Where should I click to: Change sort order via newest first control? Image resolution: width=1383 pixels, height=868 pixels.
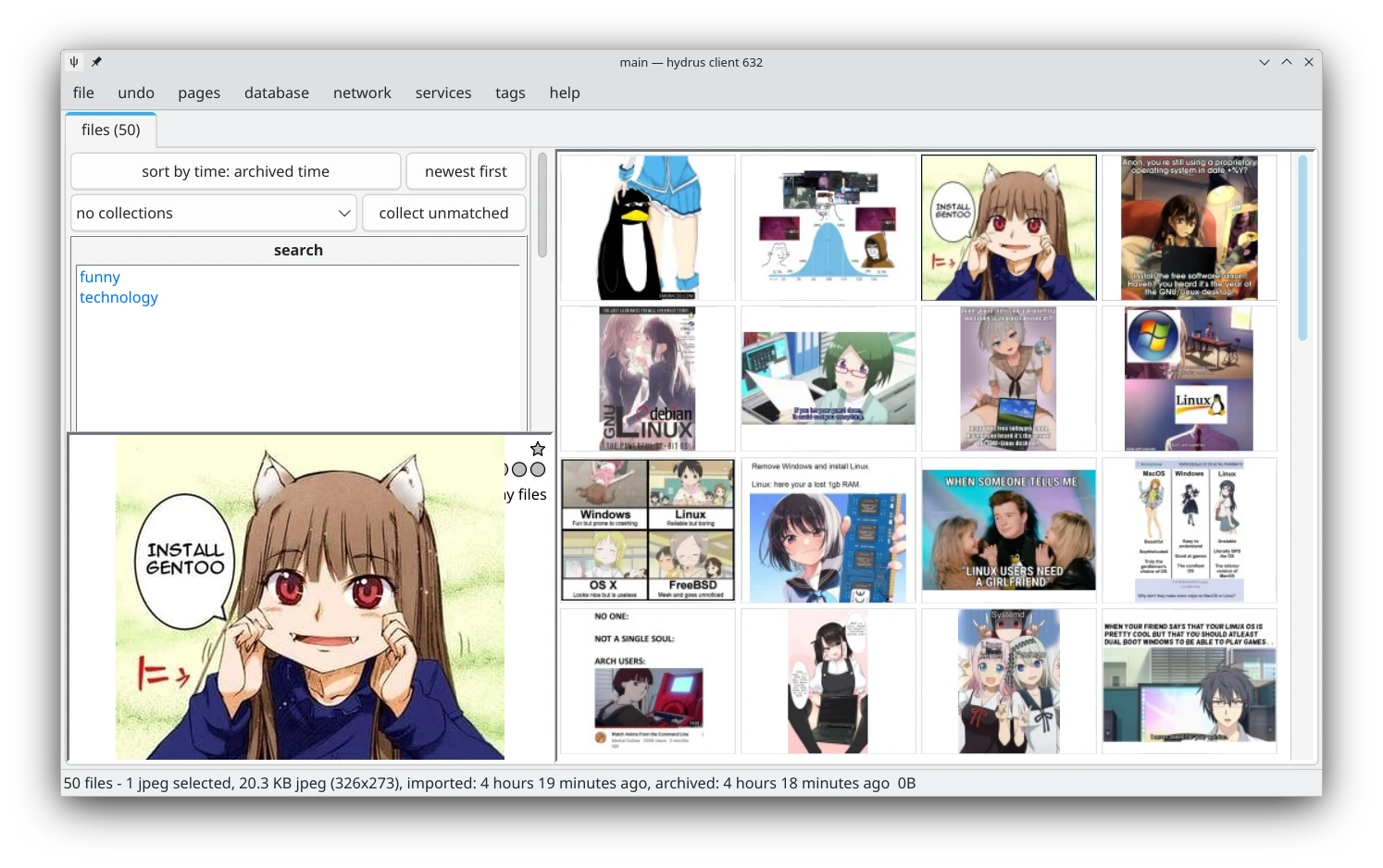[466, 171]
